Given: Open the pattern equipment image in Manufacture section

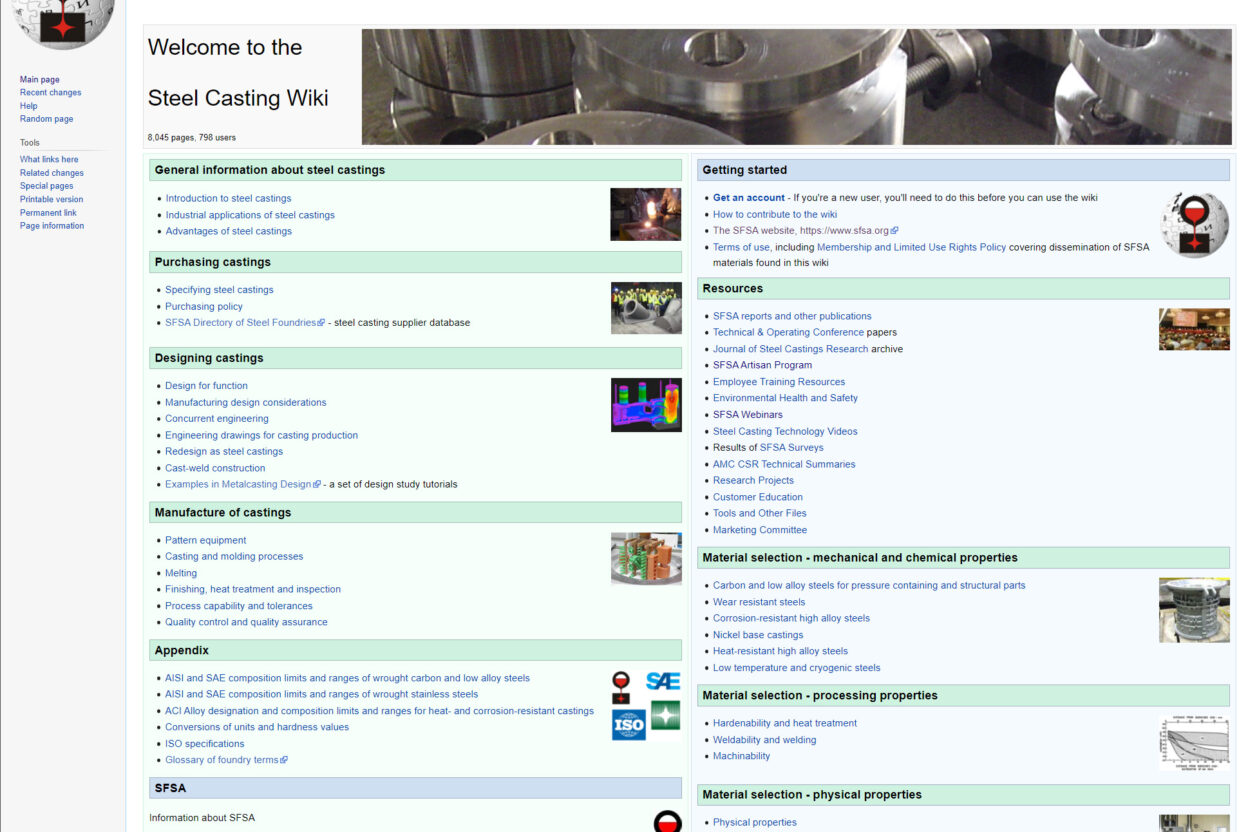Looking at the screenshot, I should point(645,558).
